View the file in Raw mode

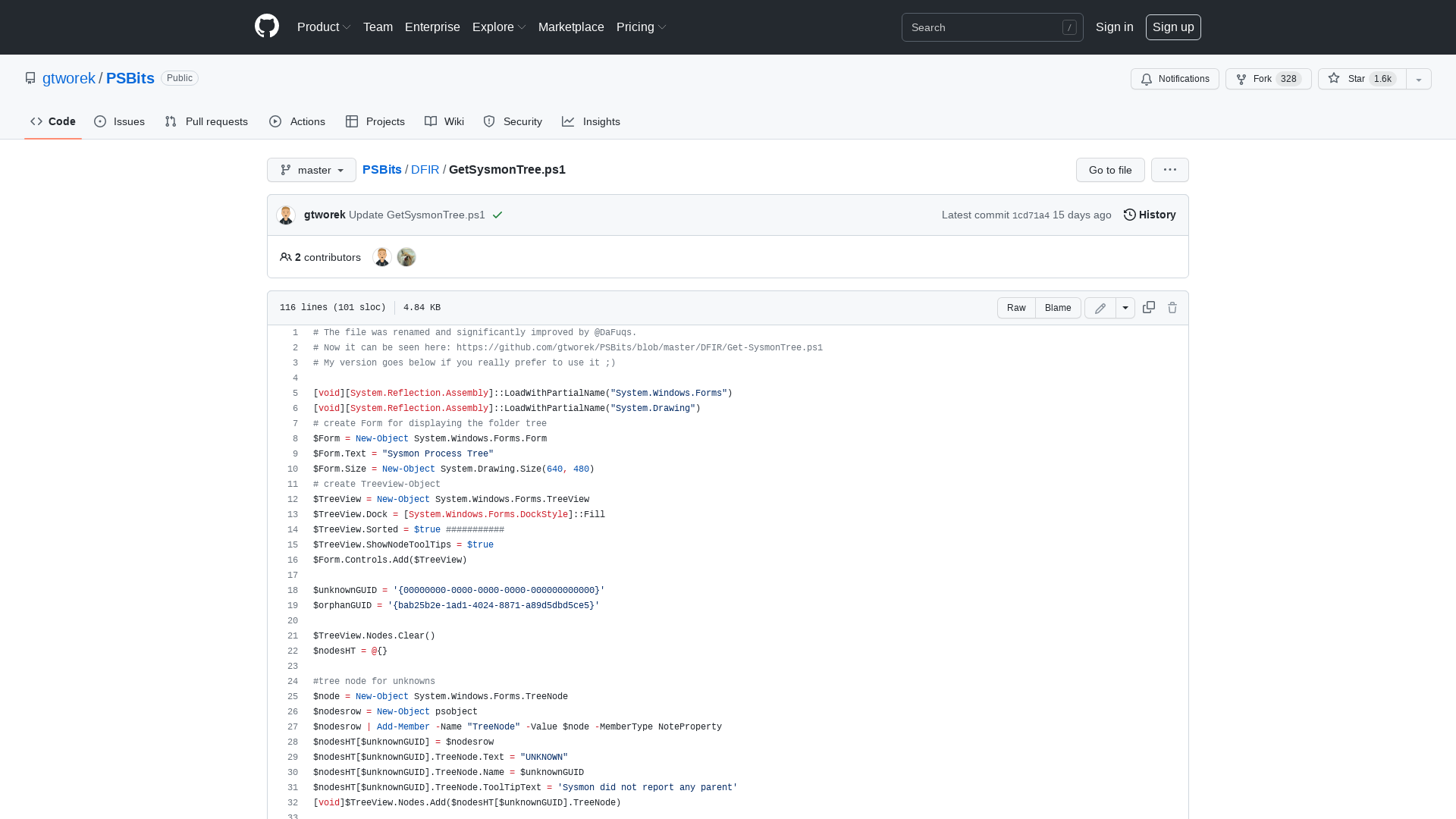coord(1016,307)
